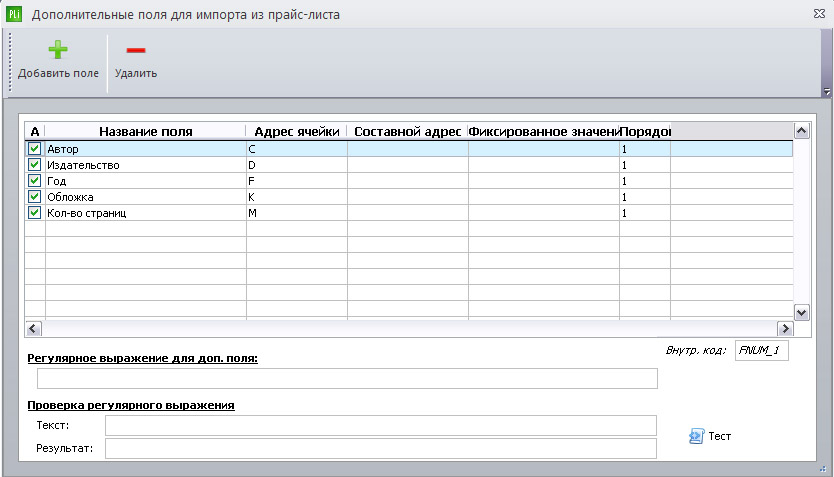Uncheck the Издательство row checkbox
834x477 pixels.
click(x=35, y=165)
